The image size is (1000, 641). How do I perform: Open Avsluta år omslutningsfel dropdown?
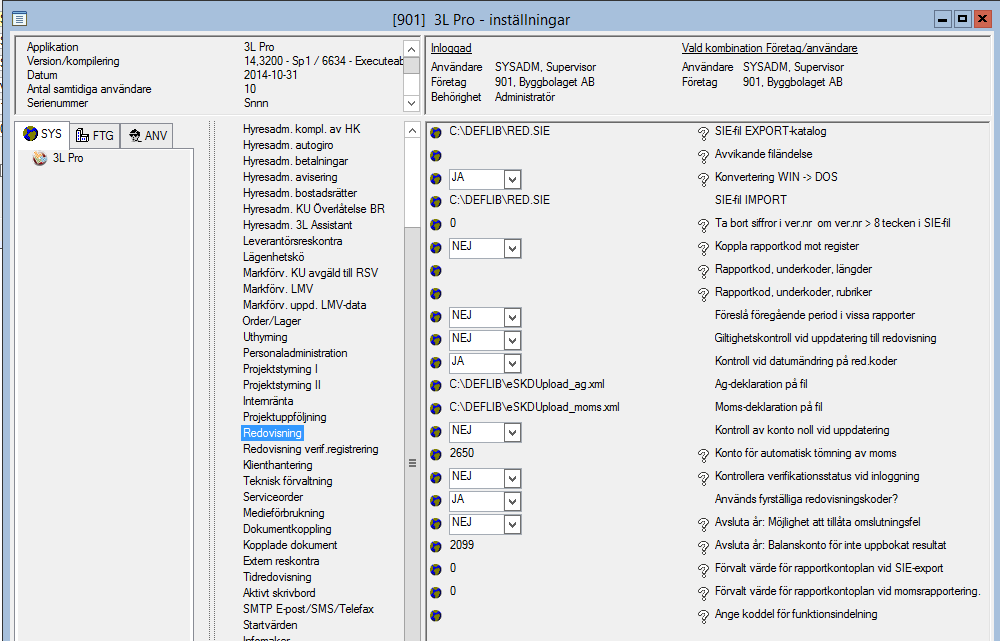[x=512, y=524]
